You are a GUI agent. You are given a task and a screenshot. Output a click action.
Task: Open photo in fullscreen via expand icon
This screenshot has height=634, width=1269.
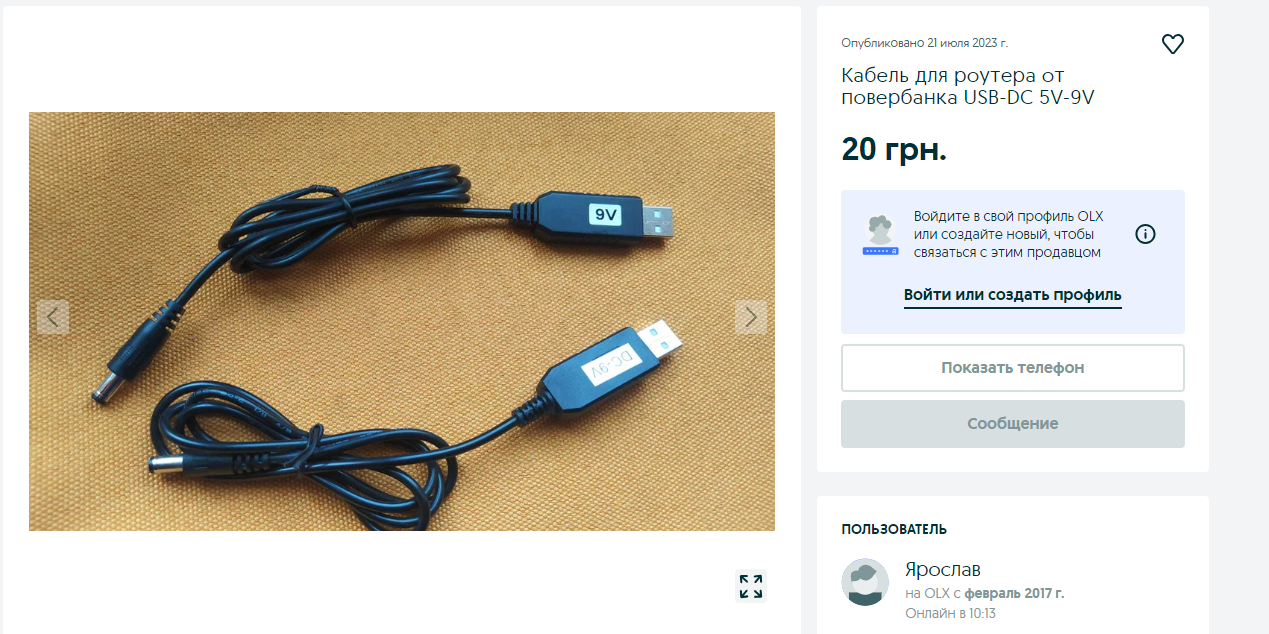click(751, 586)
